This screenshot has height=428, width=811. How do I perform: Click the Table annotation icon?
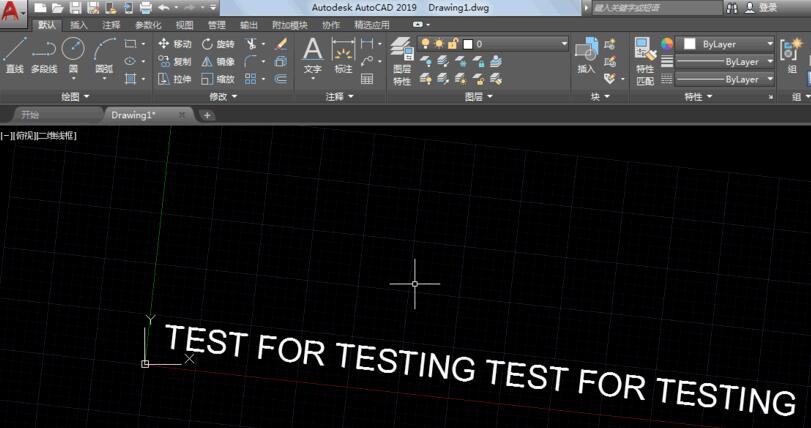pos(367,79)
